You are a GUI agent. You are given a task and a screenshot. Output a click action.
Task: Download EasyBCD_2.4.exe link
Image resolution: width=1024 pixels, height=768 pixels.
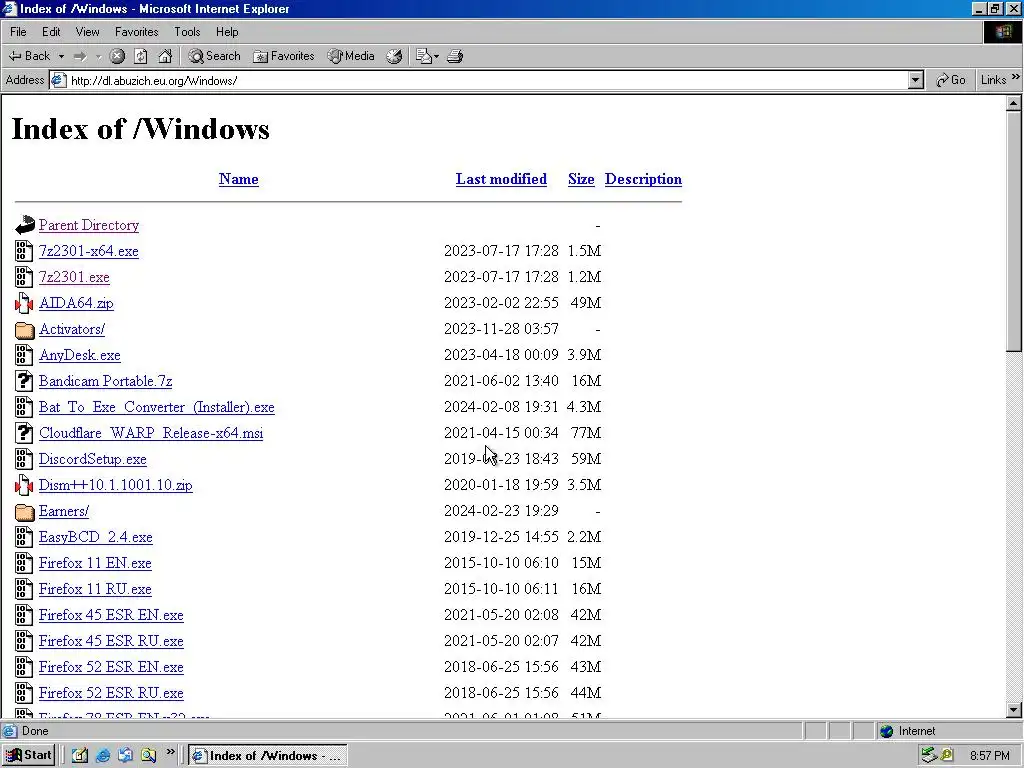point(96,537)
